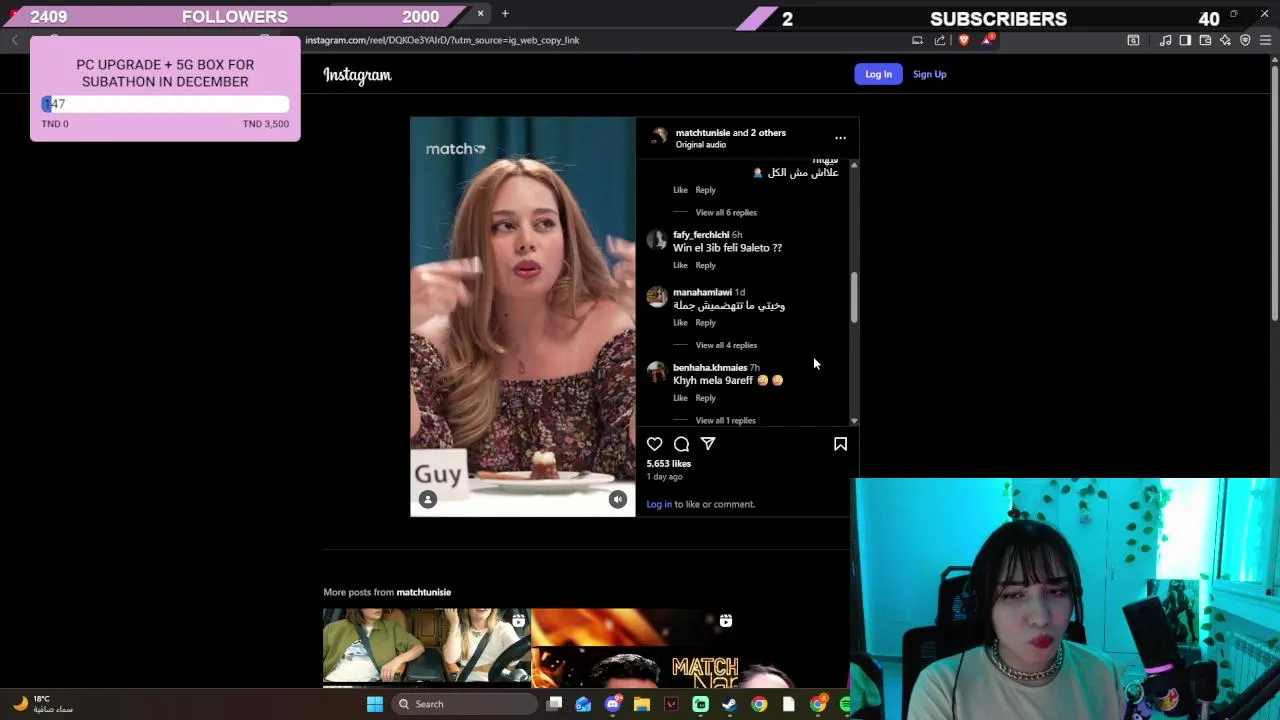
Task: Open the weather widget on the taskbar
Action: (x=43, y=704)
